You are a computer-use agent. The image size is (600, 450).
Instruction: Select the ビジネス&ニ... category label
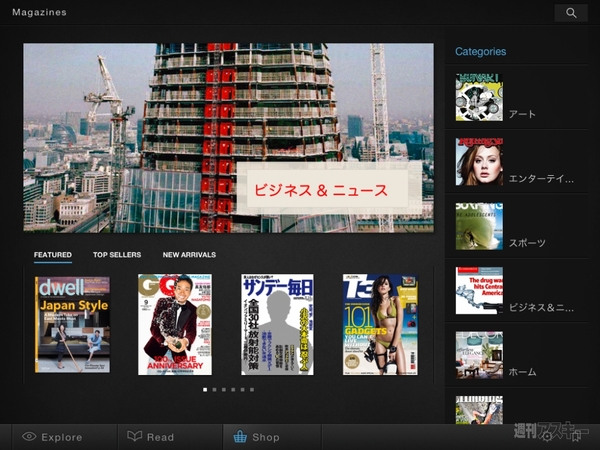coord(541,307)
